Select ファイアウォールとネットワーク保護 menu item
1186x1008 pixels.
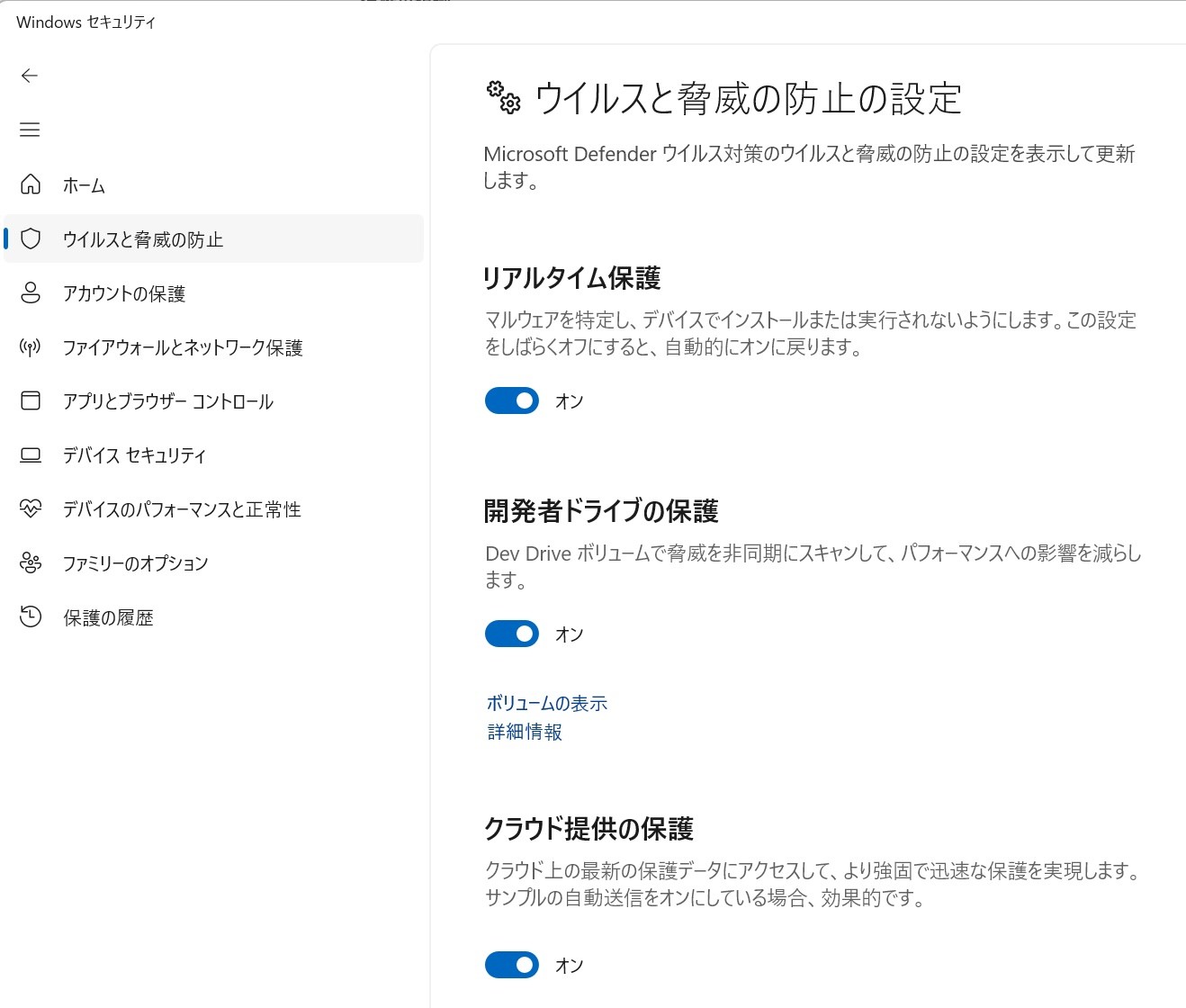(x=183, y=347)
